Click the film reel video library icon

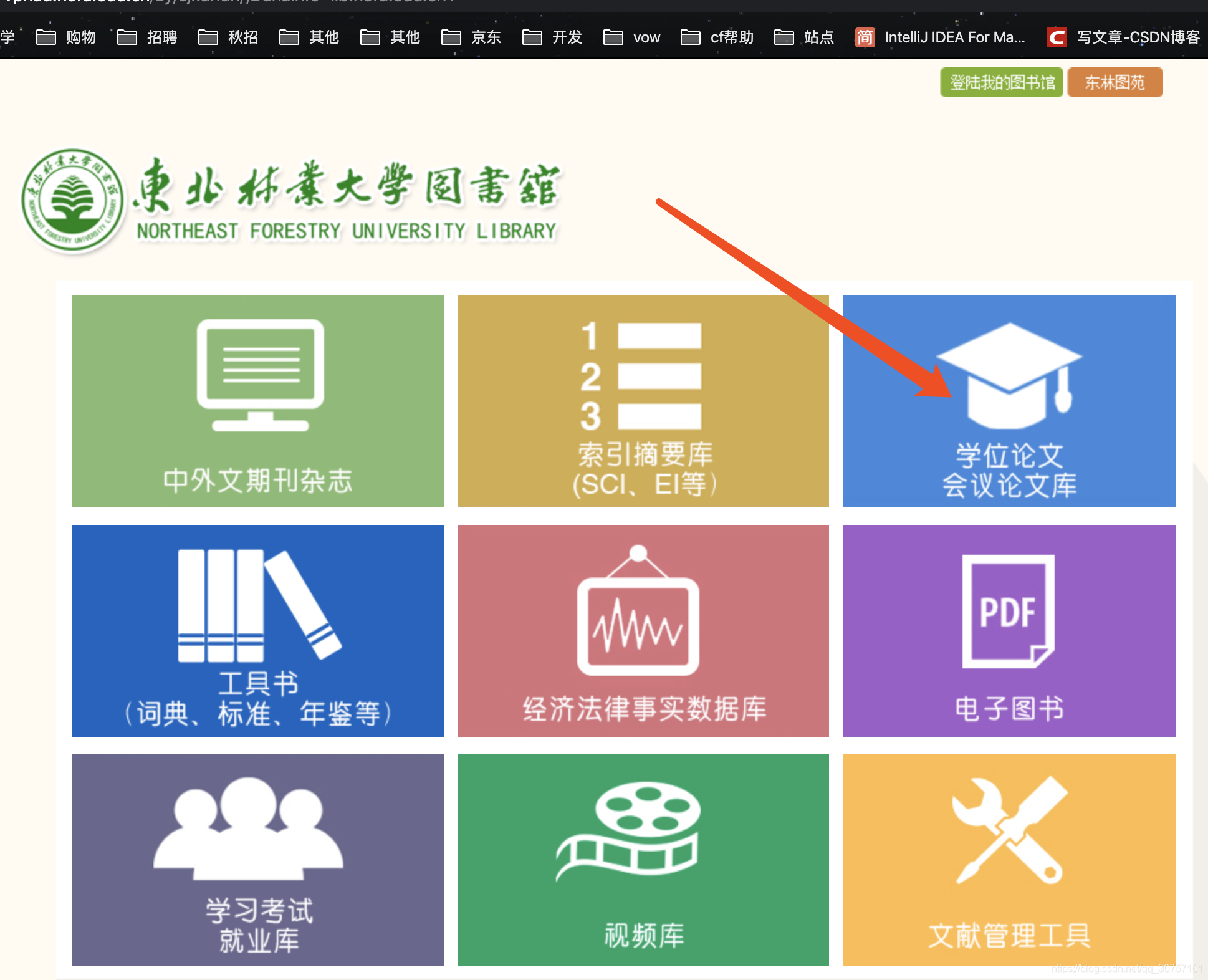pos(628,830)
